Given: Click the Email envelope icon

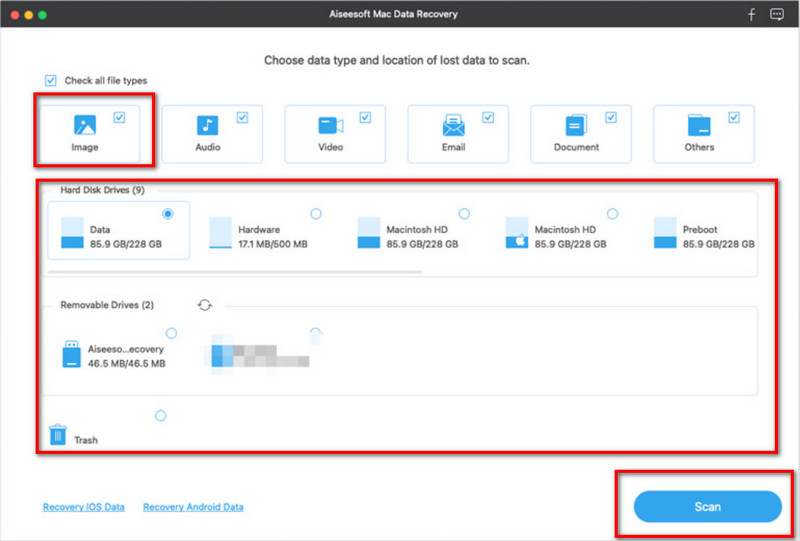Looking at the screenshot, I should (454, 126).
